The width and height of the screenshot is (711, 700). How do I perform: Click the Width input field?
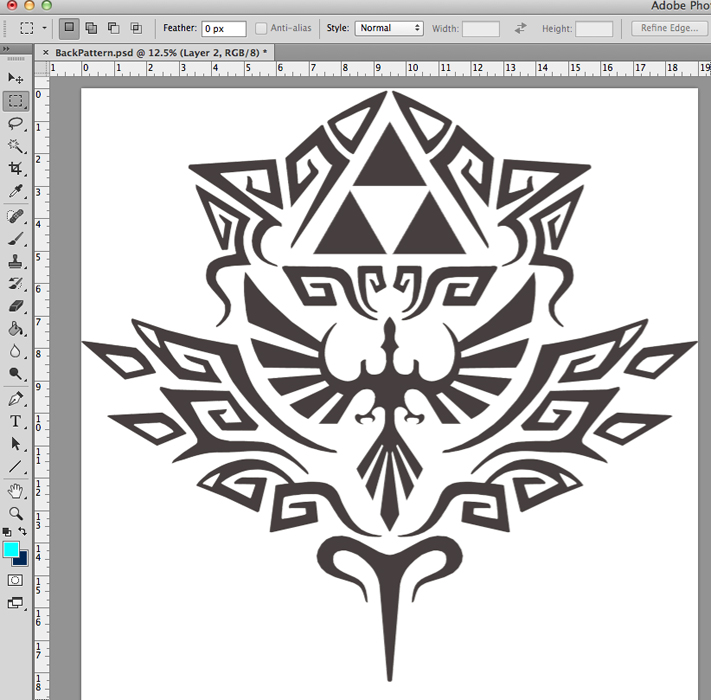(481, 29)
